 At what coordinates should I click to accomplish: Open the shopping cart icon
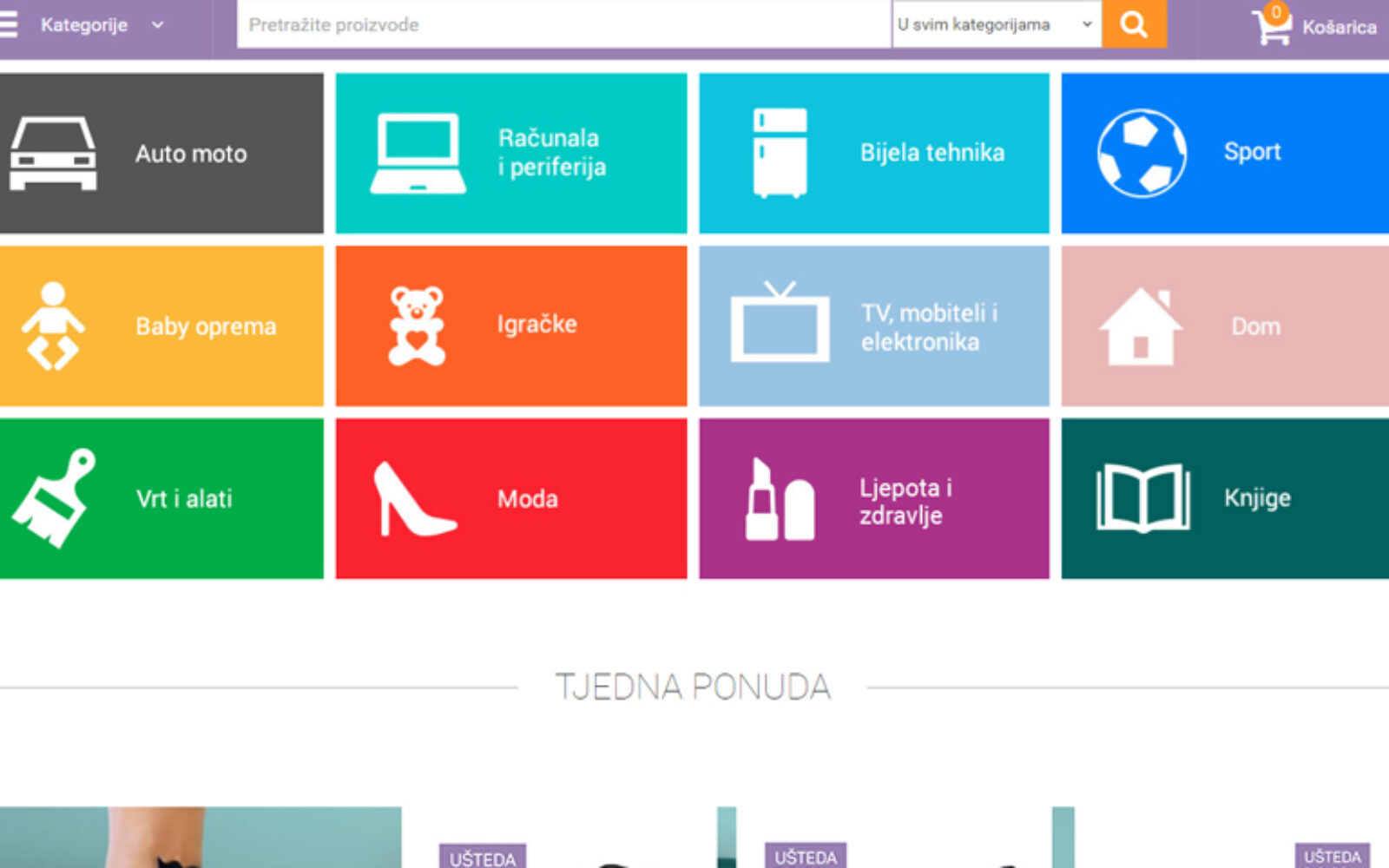point(1271,26)
